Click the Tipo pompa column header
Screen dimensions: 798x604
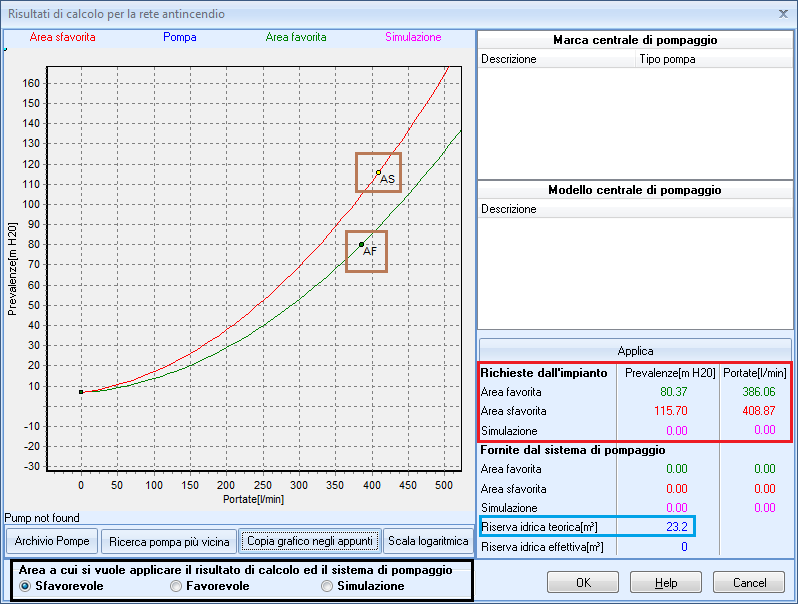pyautogui.click(x=667, y=59)
